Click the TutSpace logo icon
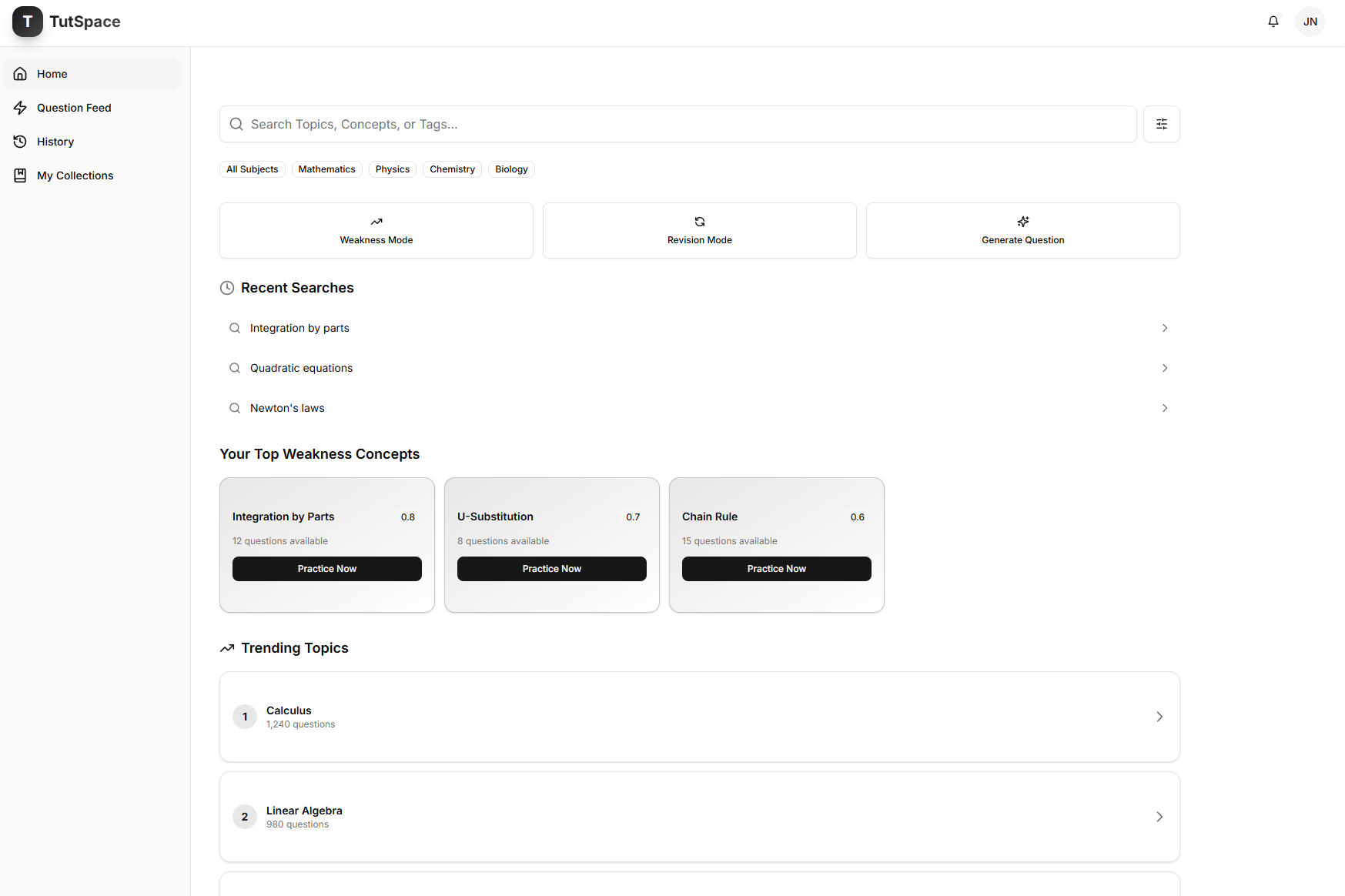 [28, 22]
